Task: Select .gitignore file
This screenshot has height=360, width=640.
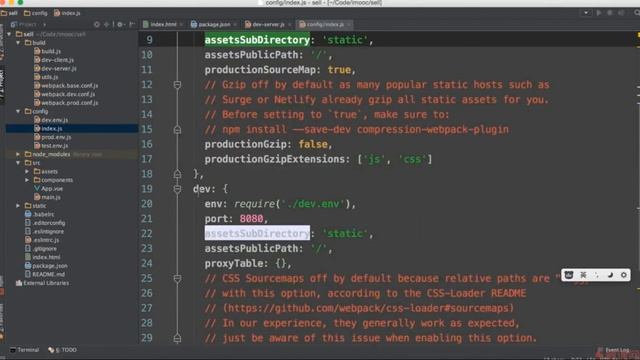Action: coord(41,249)
